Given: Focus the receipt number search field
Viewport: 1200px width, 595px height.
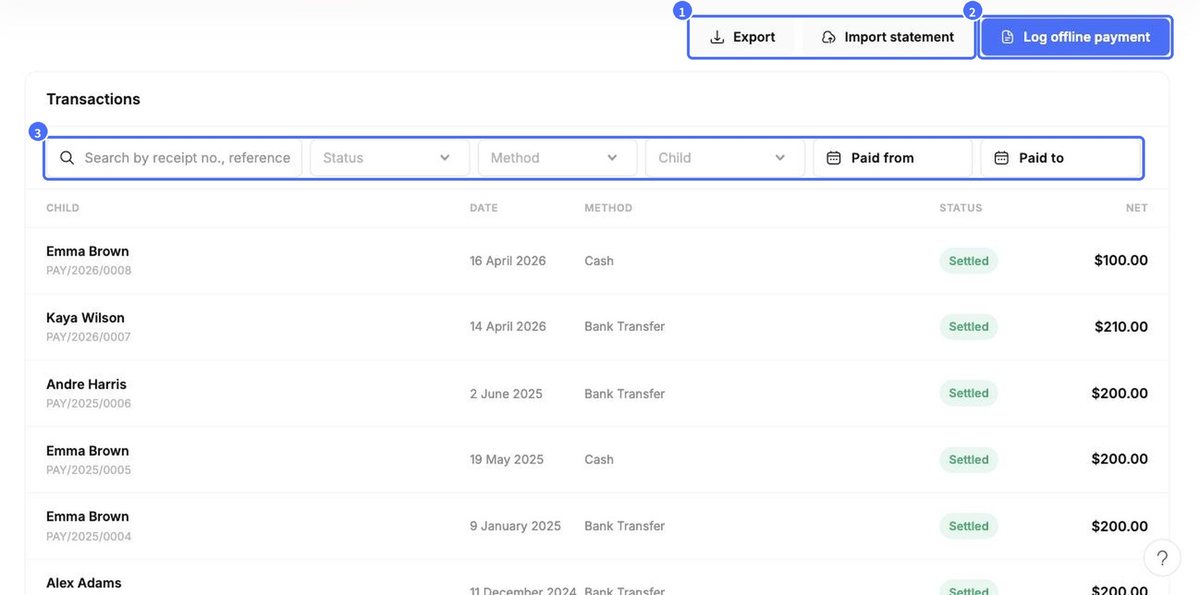Looking at the screenshot, I should tap(174, 158).
